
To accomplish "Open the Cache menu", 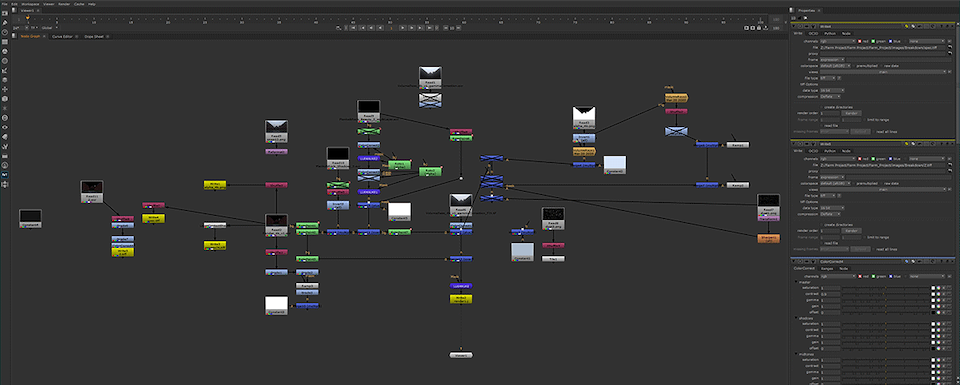I will 79,4.
